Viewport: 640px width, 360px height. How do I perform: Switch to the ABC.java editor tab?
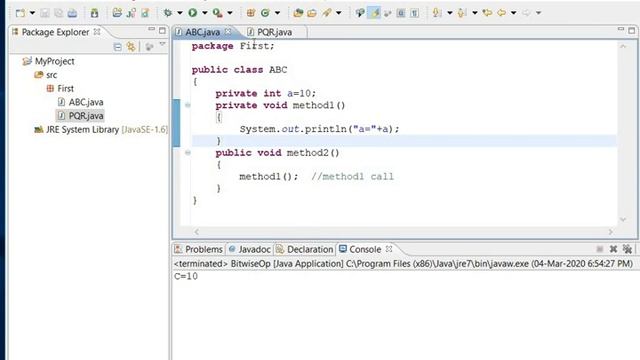click(202, 32)
